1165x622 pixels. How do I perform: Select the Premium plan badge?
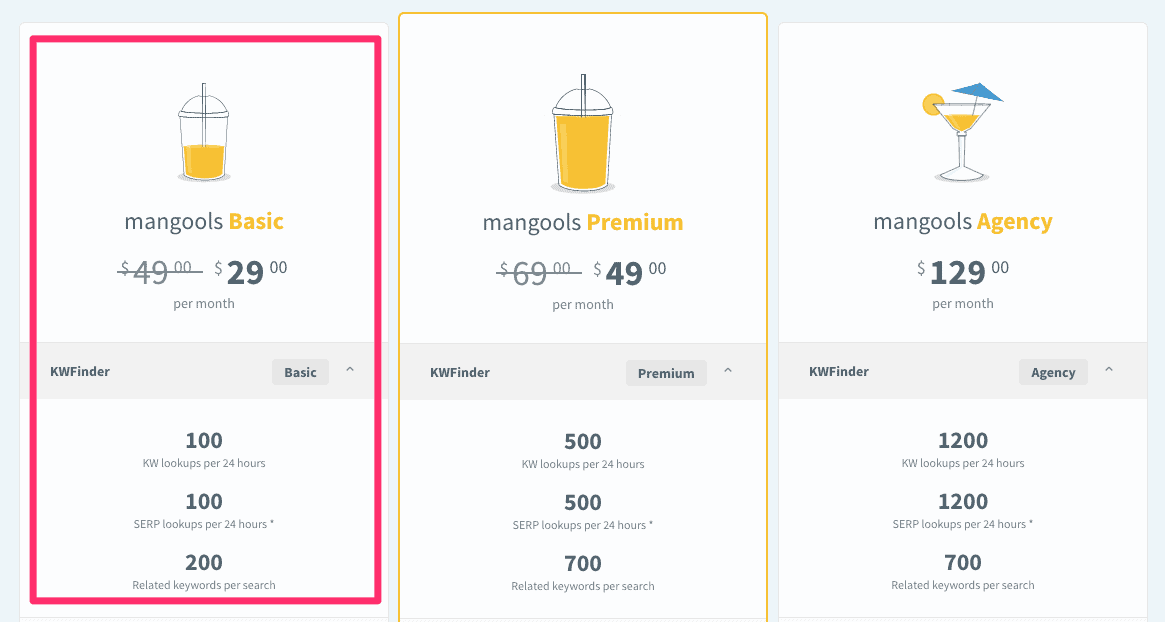tap(666, 373)
